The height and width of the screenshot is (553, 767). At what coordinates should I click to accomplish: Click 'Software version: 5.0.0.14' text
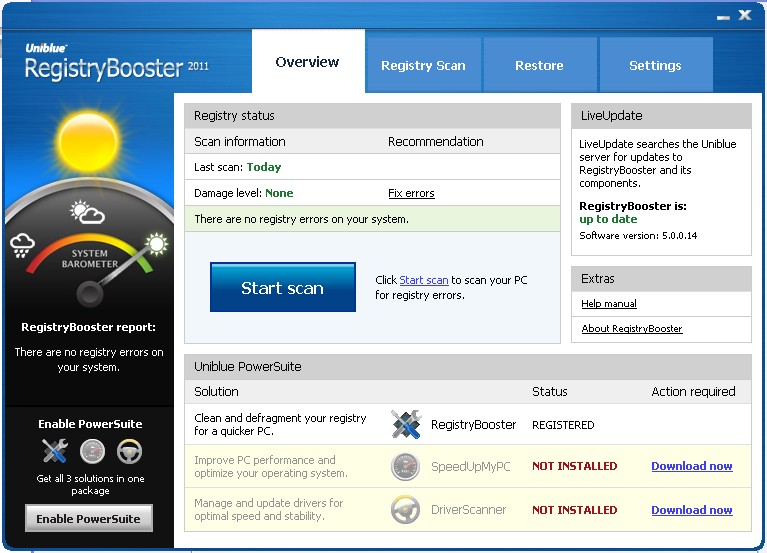click(x=638, y=236)
